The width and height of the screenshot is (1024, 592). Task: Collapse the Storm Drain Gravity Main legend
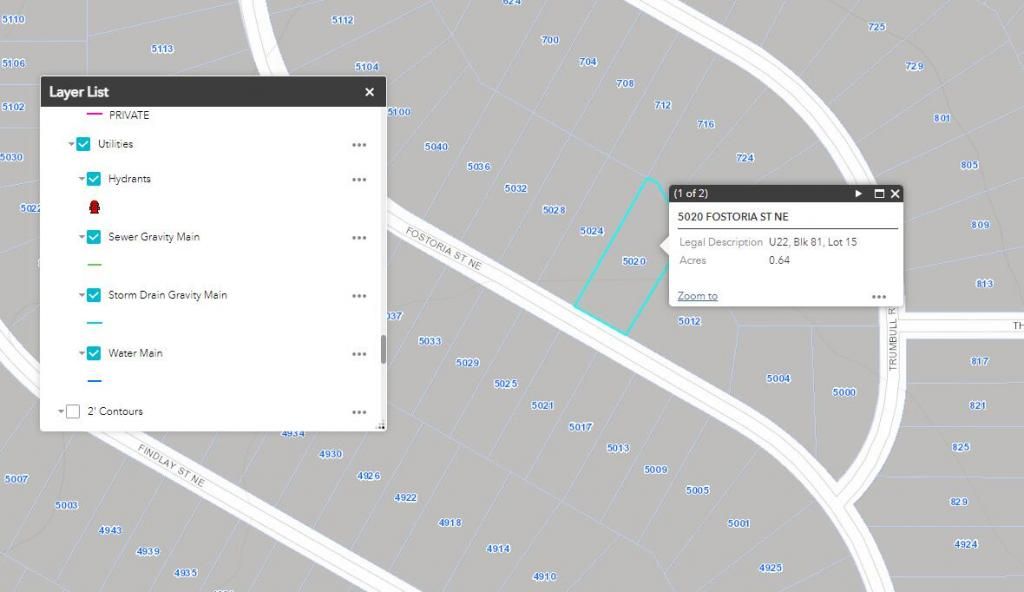(82, 296)
